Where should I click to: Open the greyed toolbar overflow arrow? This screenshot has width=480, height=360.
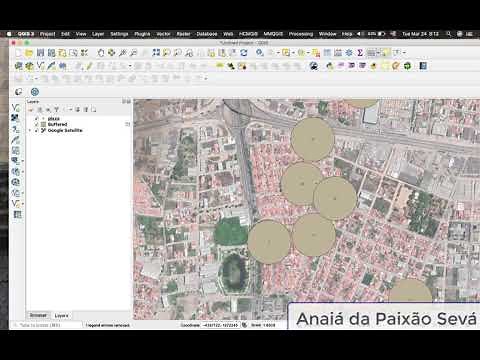[x=206, y=79]
